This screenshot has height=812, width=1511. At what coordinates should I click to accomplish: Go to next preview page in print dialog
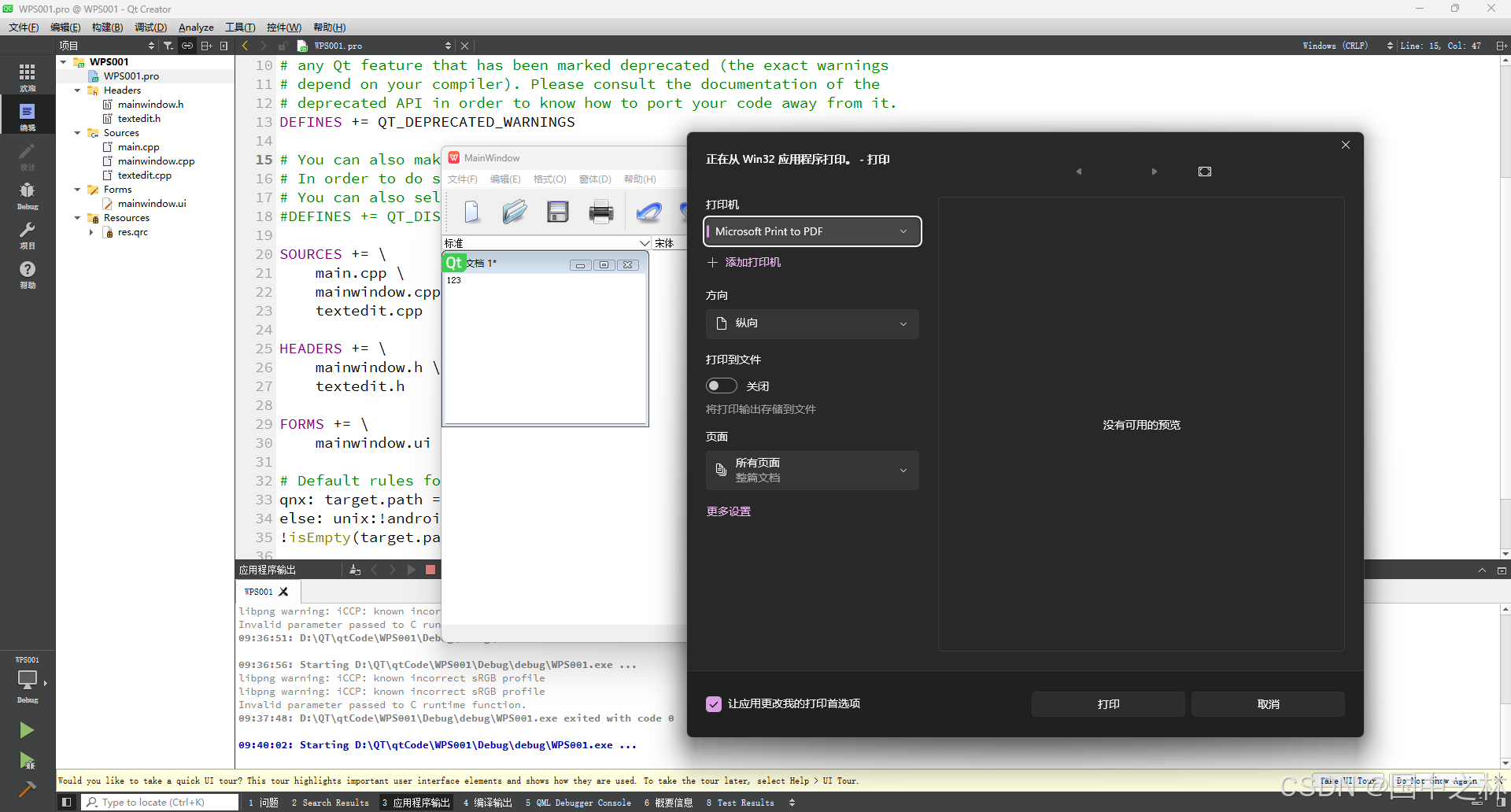point(1154,172)
